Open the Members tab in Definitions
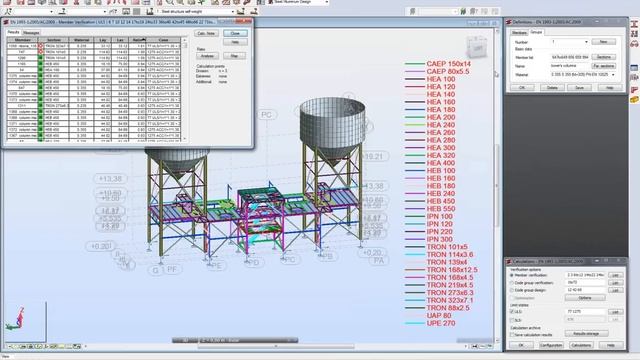640x360 pixels. [x=519, y=32]
